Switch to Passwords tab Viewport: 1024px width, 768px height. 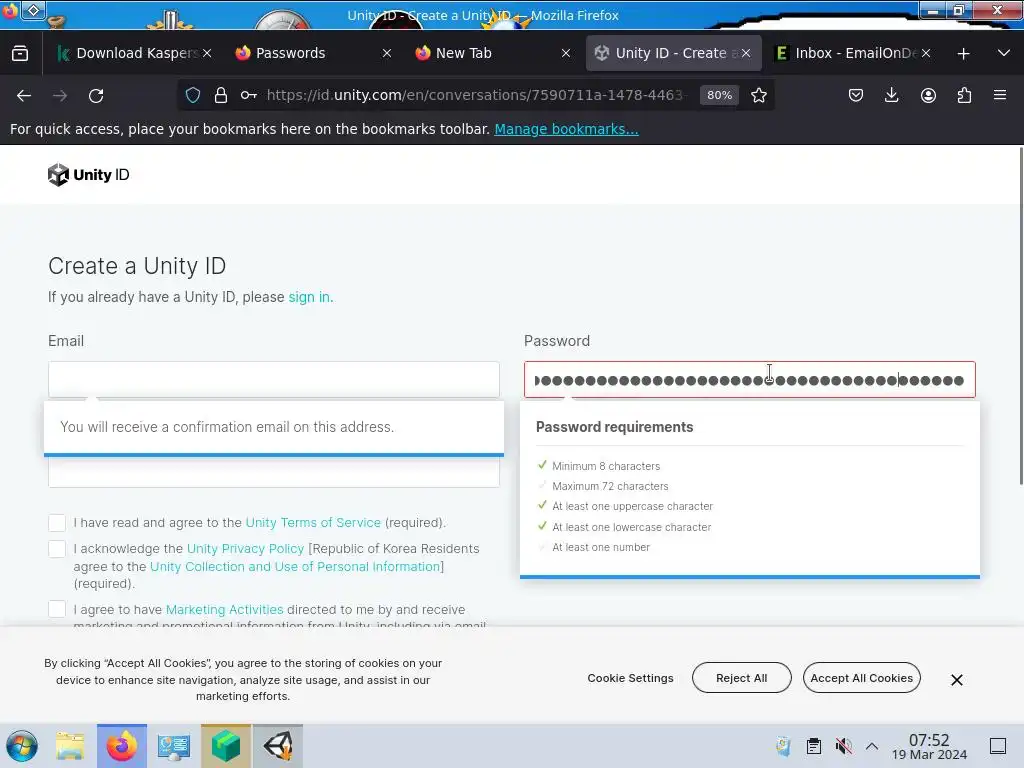pyautogui.click(x=313, y=53)
